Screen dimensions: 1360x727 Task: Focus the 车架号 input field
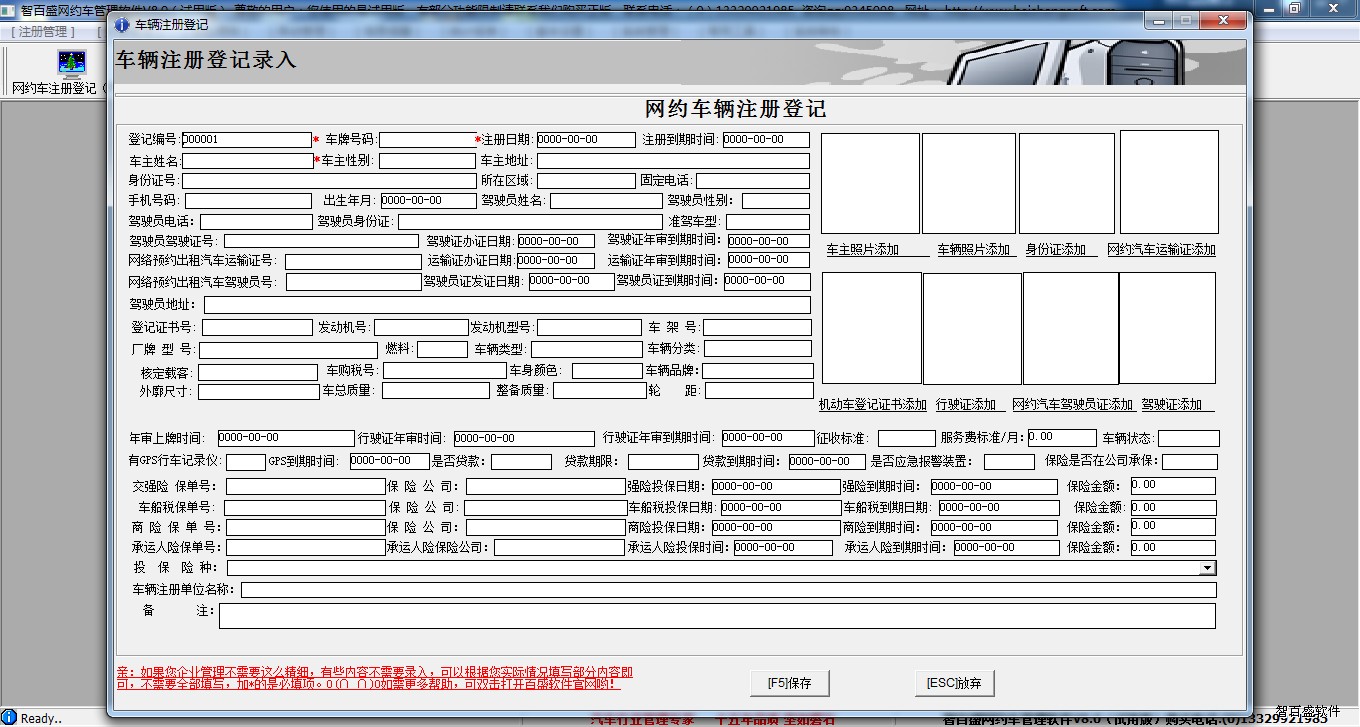click(757, 327)
